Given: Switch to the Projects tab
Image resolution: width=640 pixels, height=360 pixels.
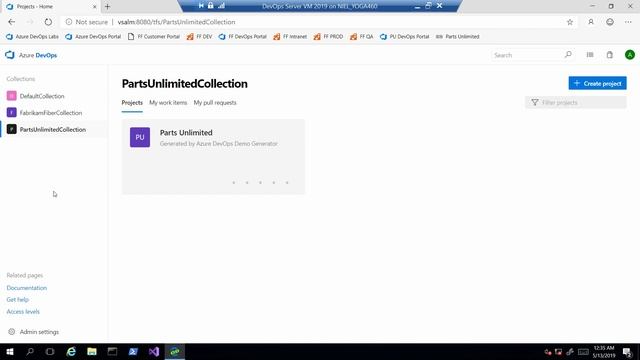Looking at the screenshot, I should pos(132,102).
